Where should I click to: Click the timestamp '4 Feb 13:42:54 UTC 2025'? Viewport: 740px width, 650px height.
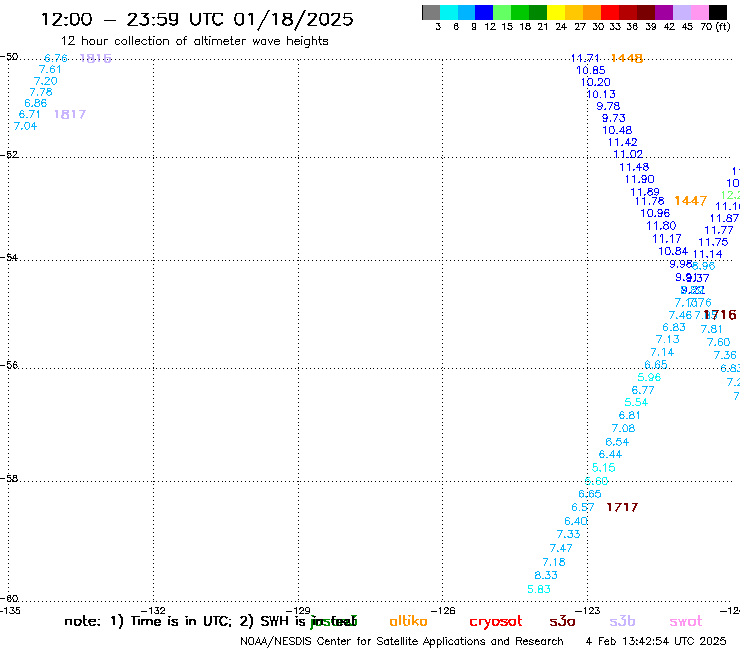[x=656, y=641]
